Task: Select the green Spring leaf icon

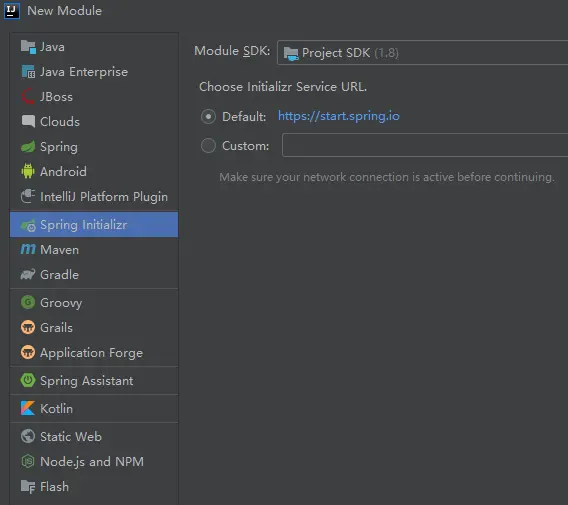Action: point(28,147)
